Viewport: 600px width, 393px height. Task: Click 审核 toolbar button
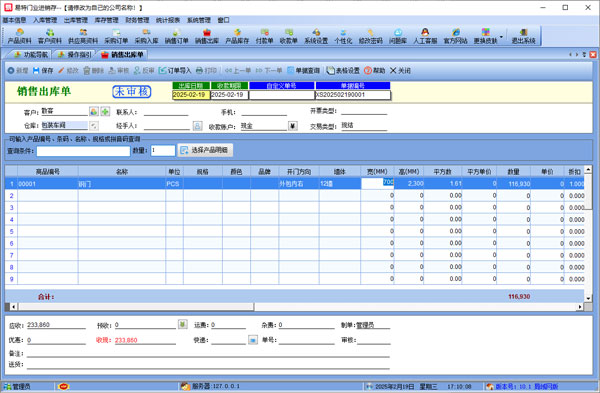[x=119, y=70]
